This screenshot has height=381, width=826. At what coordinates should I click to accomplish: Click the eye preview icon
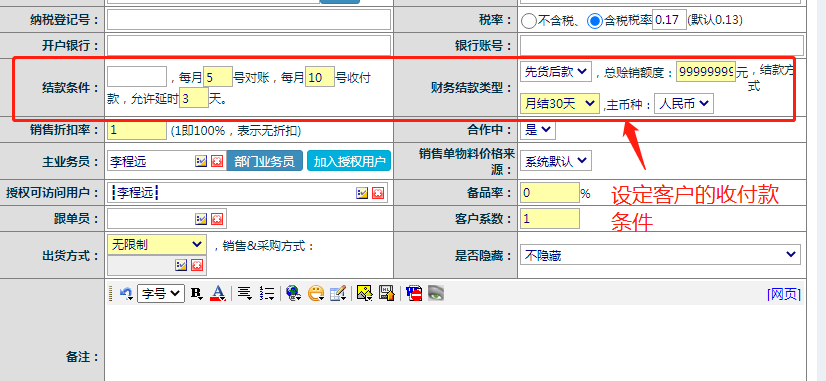point(436,293)
